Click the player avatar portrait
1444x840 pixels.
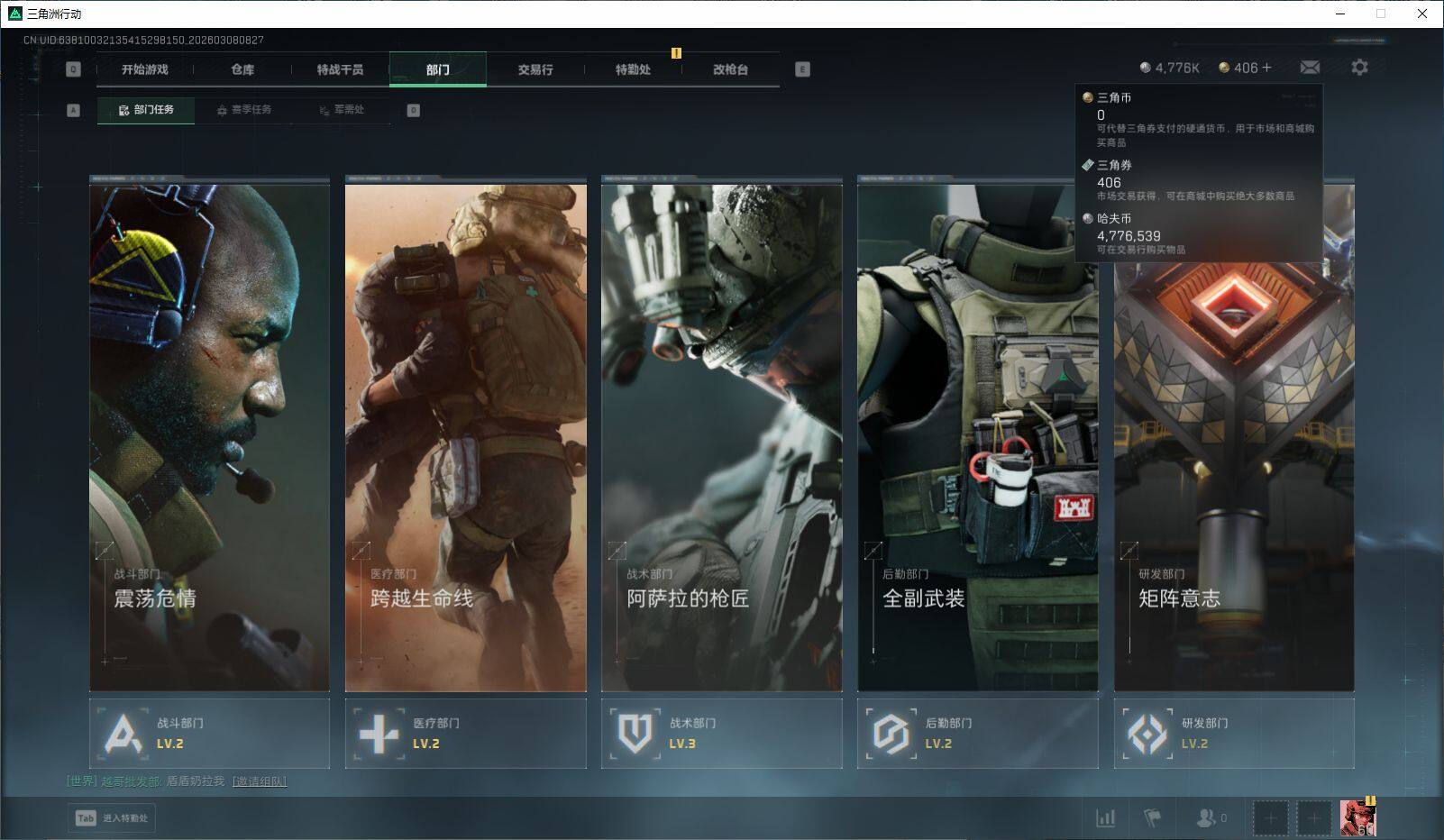point(1357,818)
